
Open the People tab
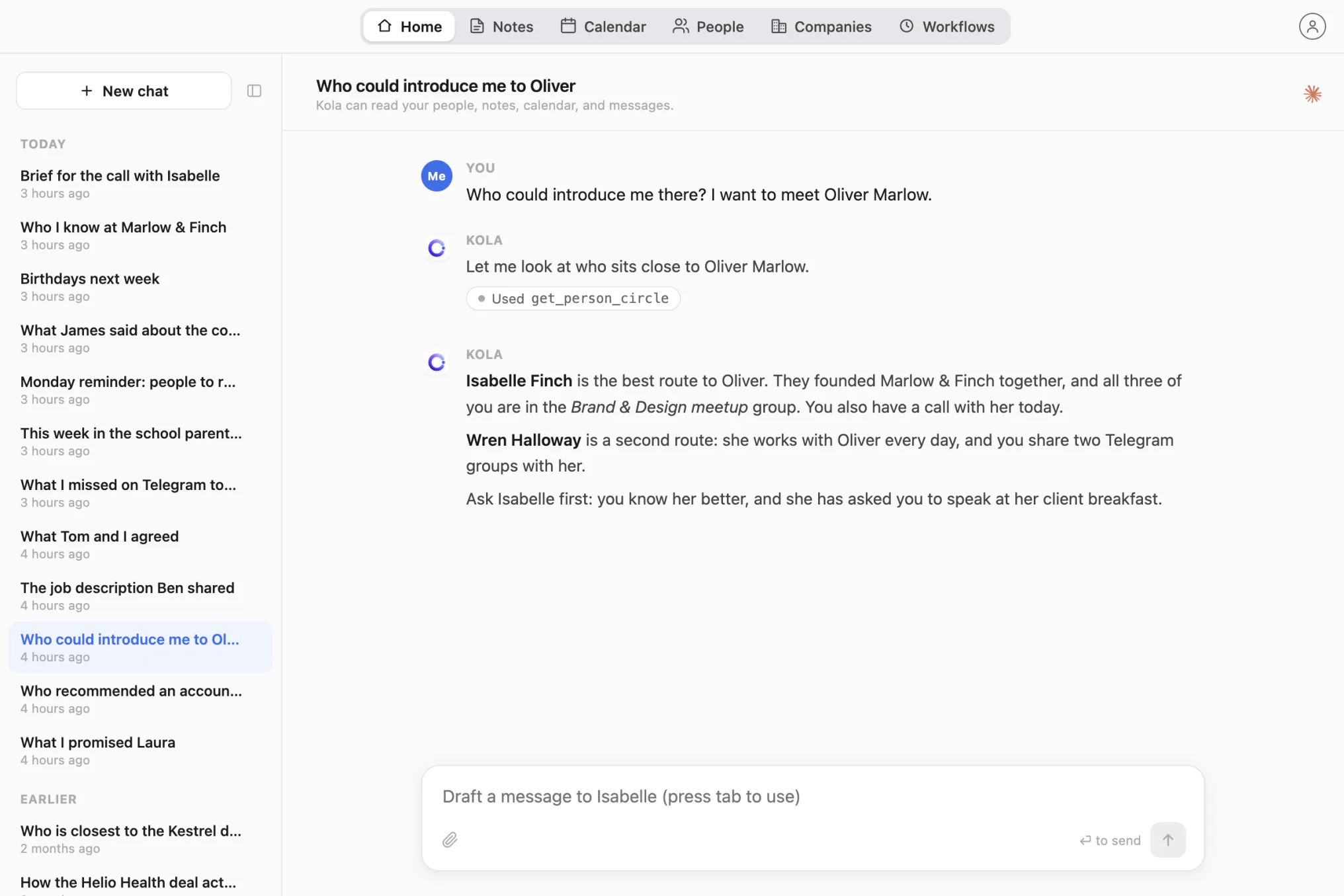[708, 26]
